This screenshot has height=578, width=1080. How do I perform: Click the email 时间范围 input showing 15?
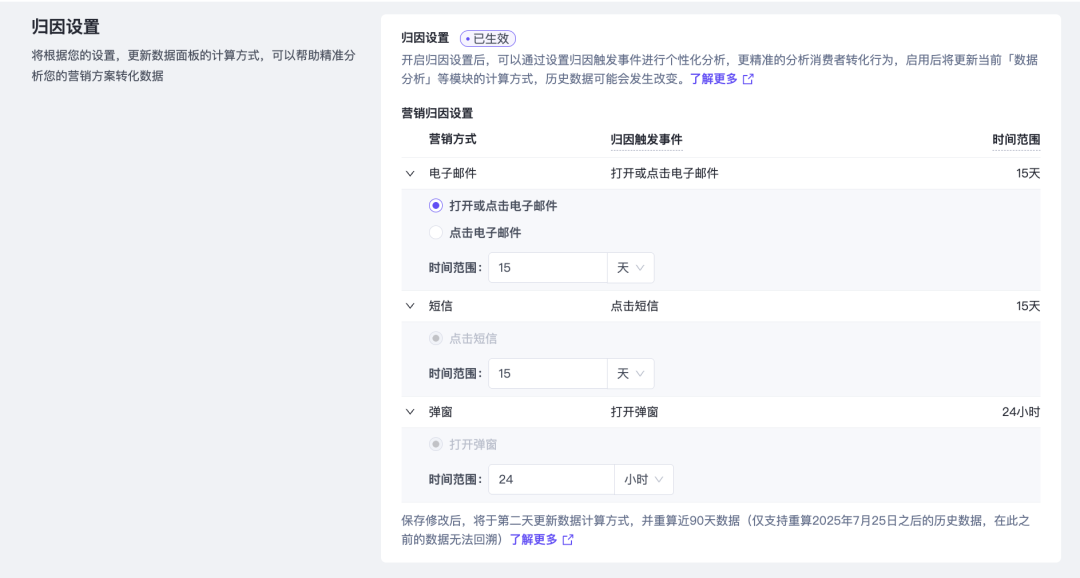(546, 268)
